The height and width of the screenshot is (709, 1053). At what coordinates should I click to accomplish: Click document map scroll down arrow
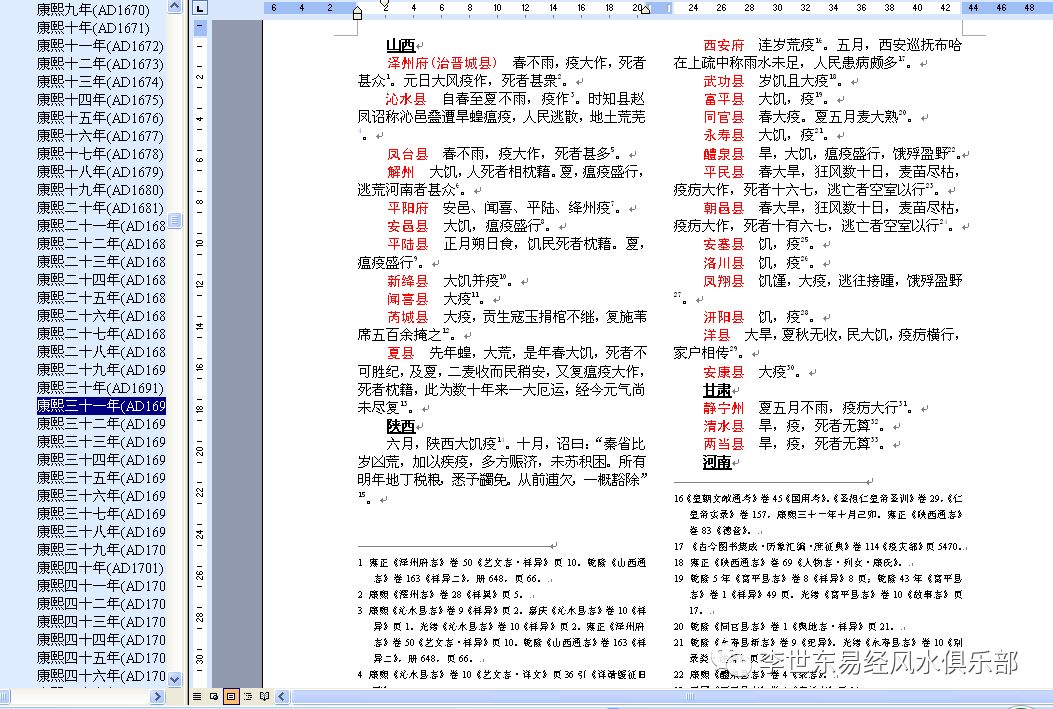[x=175, y=679]
